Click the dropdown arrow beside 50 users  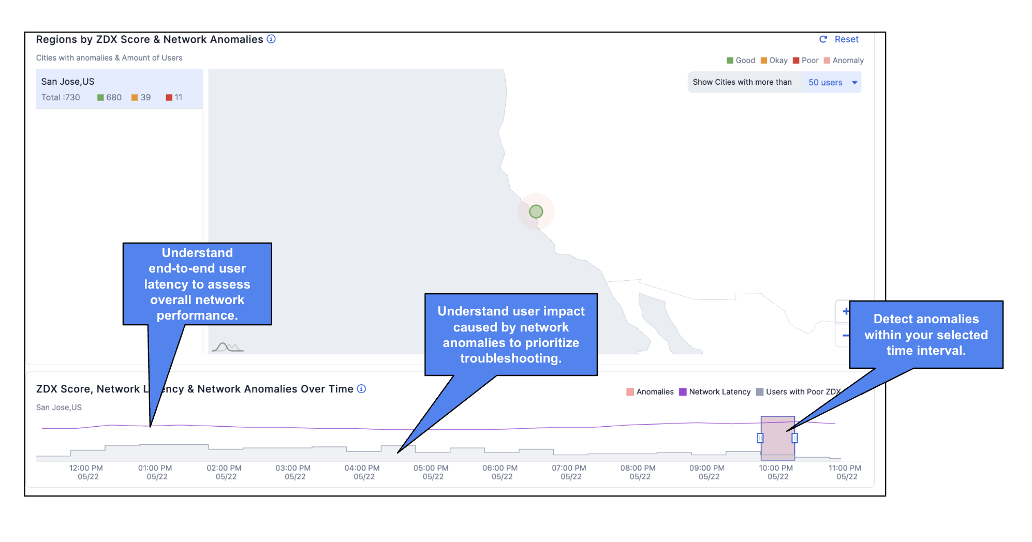[854, 82]
